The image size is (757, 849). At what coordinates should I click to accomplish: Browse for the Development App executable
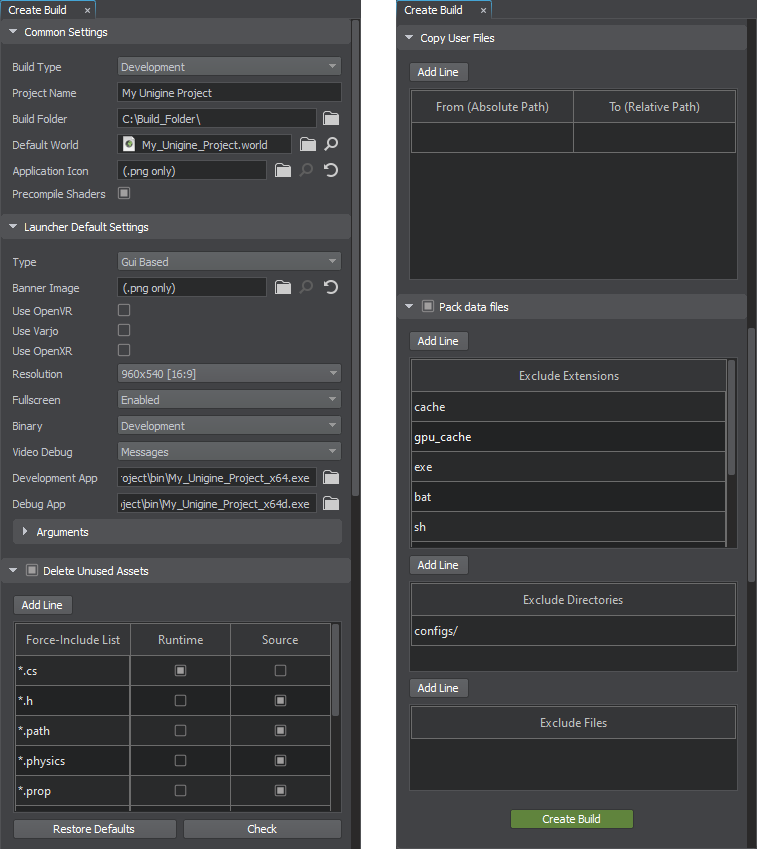pos(331,478)
